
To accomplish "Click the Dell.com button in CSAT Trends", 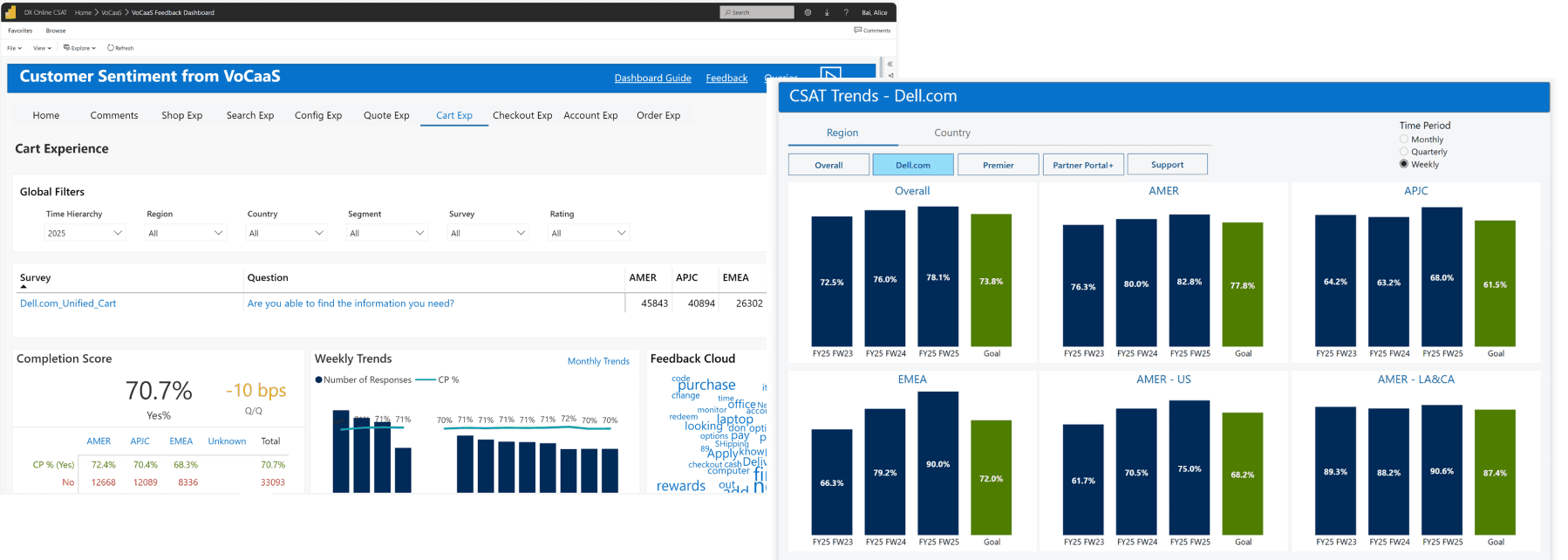I will 913,164.
